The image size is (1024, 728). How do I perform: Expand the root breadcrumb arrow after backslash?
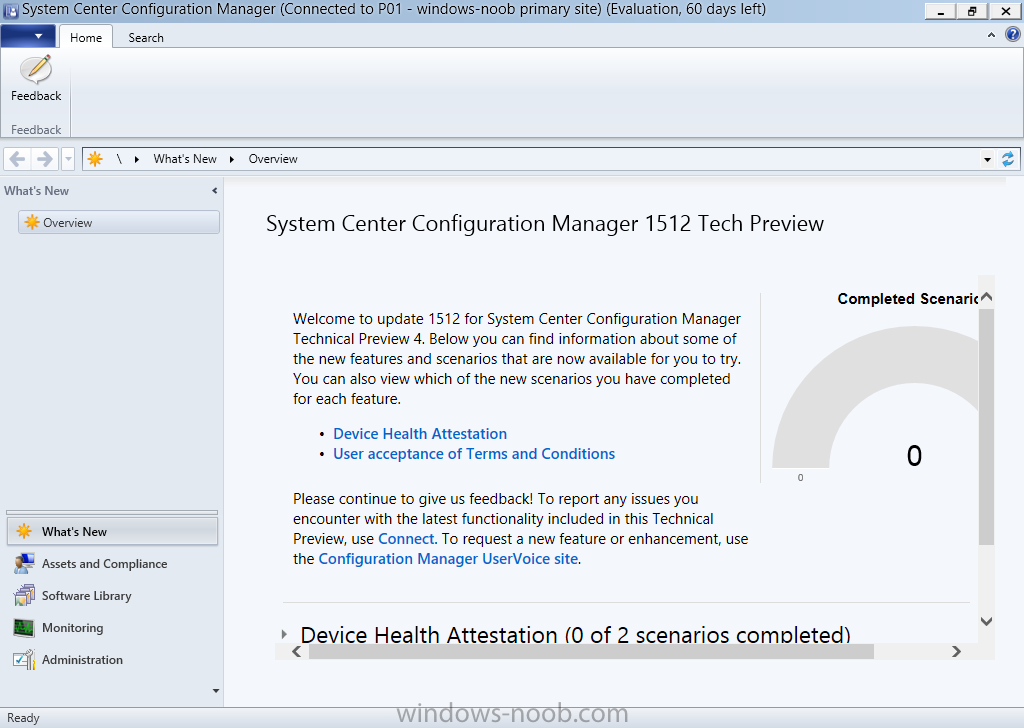pyautogui.click(x=136, y=159)
